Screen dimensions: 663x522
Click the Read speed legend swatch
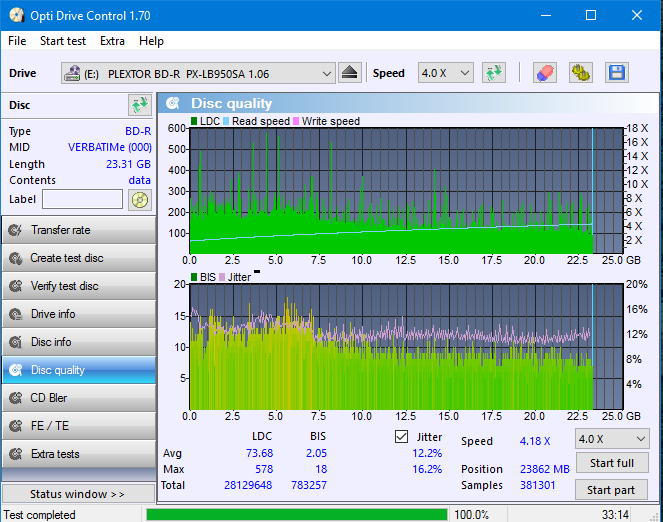[226, 121]
